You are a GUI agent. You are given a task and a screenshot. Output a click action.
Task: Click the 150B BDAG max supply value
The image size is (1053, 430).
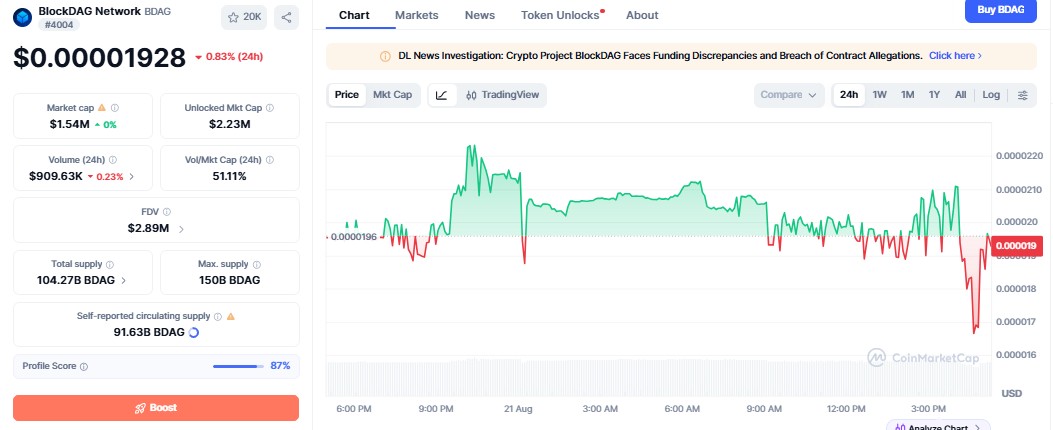230,280
